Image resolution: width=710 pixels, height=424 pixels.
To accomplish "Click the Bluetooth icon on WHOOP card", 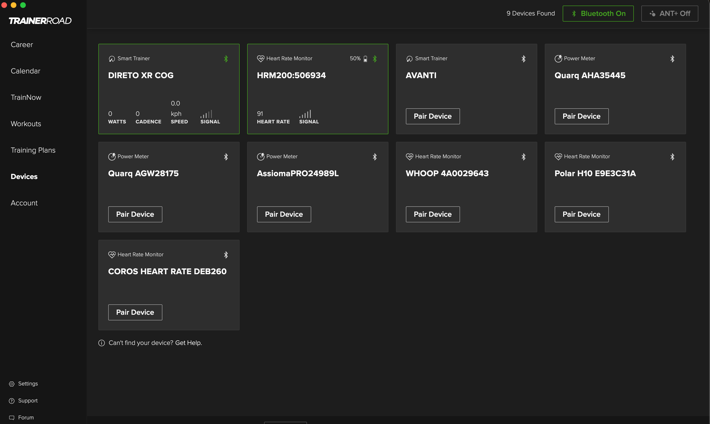I will (523, 157).
